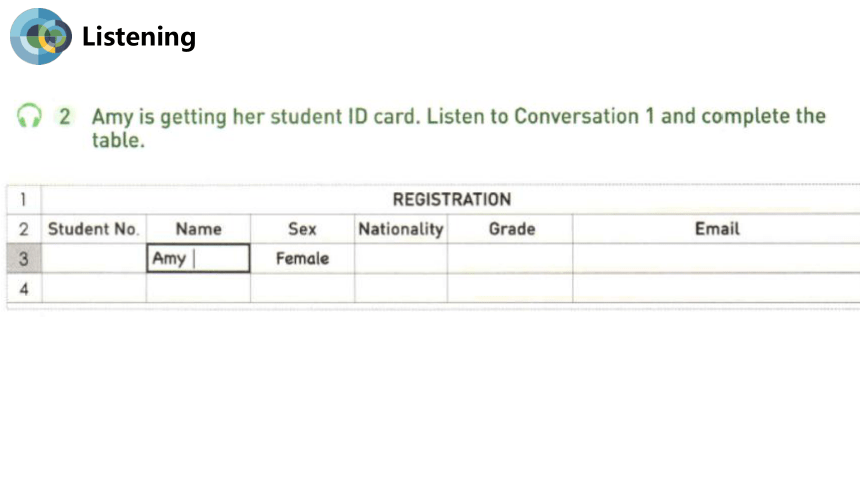This screenshot has width=860, height=484.
Task: Click the Nationality column header
Action: click(401, 229)
